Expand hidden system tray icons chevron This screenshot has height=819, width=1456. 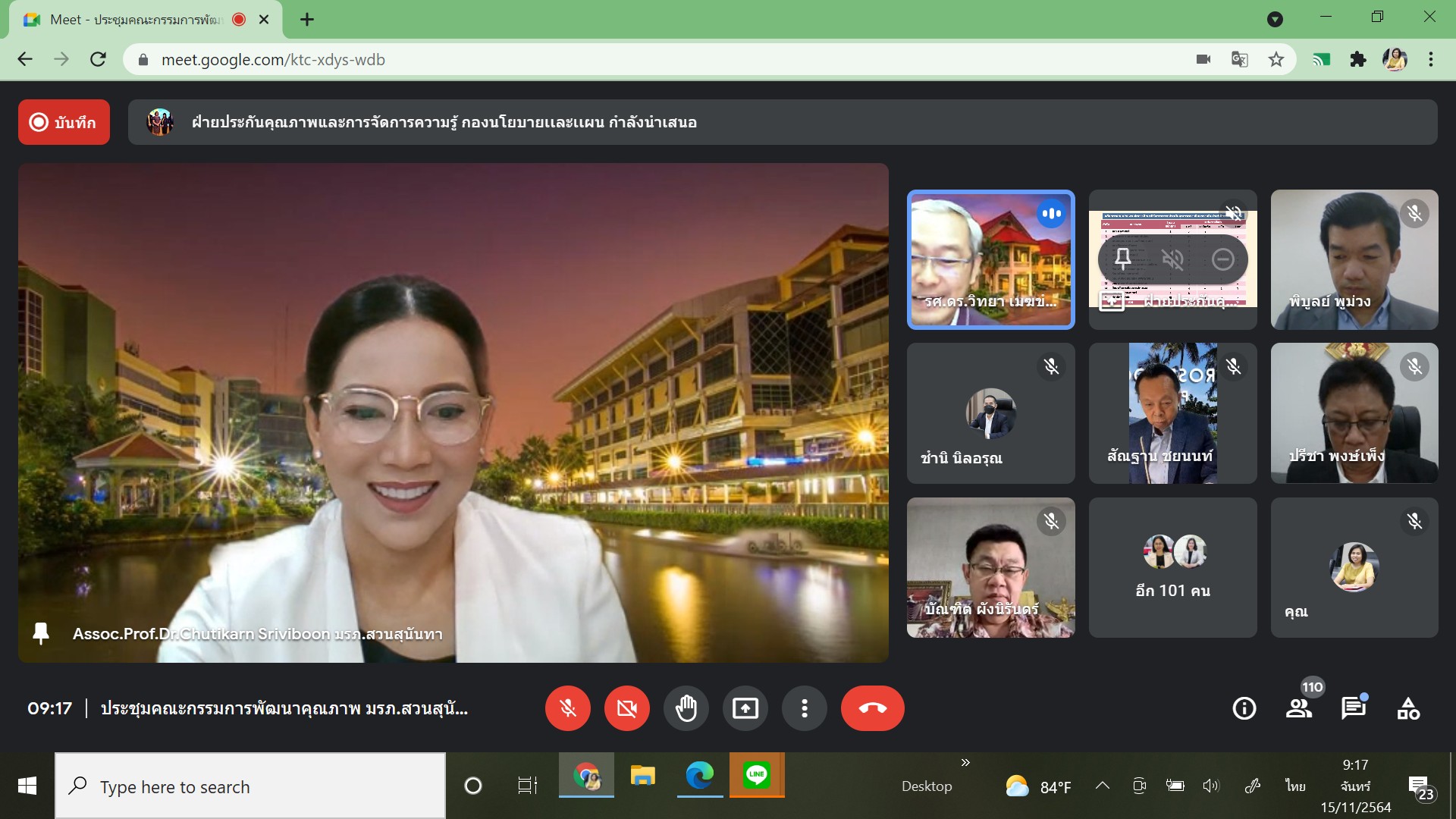[x=1103, y=786]
